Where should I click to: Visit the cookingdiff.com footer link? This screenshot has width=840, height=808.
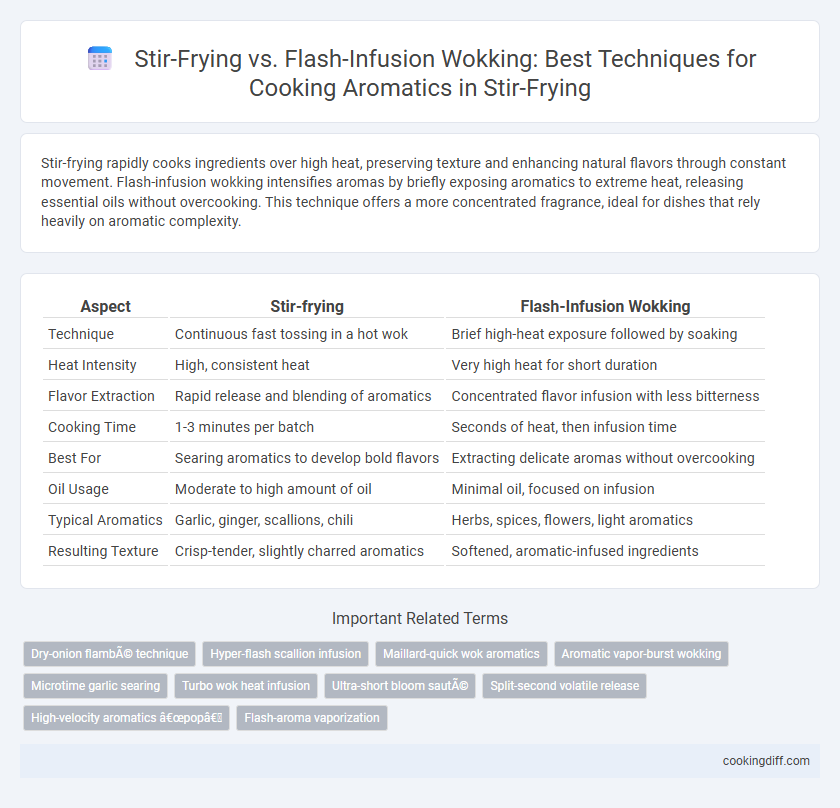766,761
